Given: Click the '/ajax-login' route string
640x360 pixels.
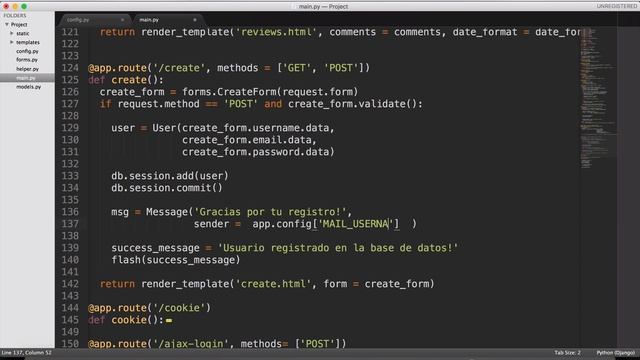Looking at the screenshot, I should (191, 344).
